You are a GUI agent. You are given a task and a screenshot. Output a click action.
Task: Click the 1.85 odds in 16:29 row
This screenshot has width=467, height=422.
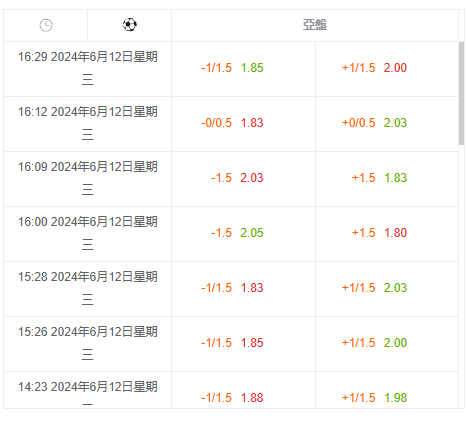coord(252,68)
